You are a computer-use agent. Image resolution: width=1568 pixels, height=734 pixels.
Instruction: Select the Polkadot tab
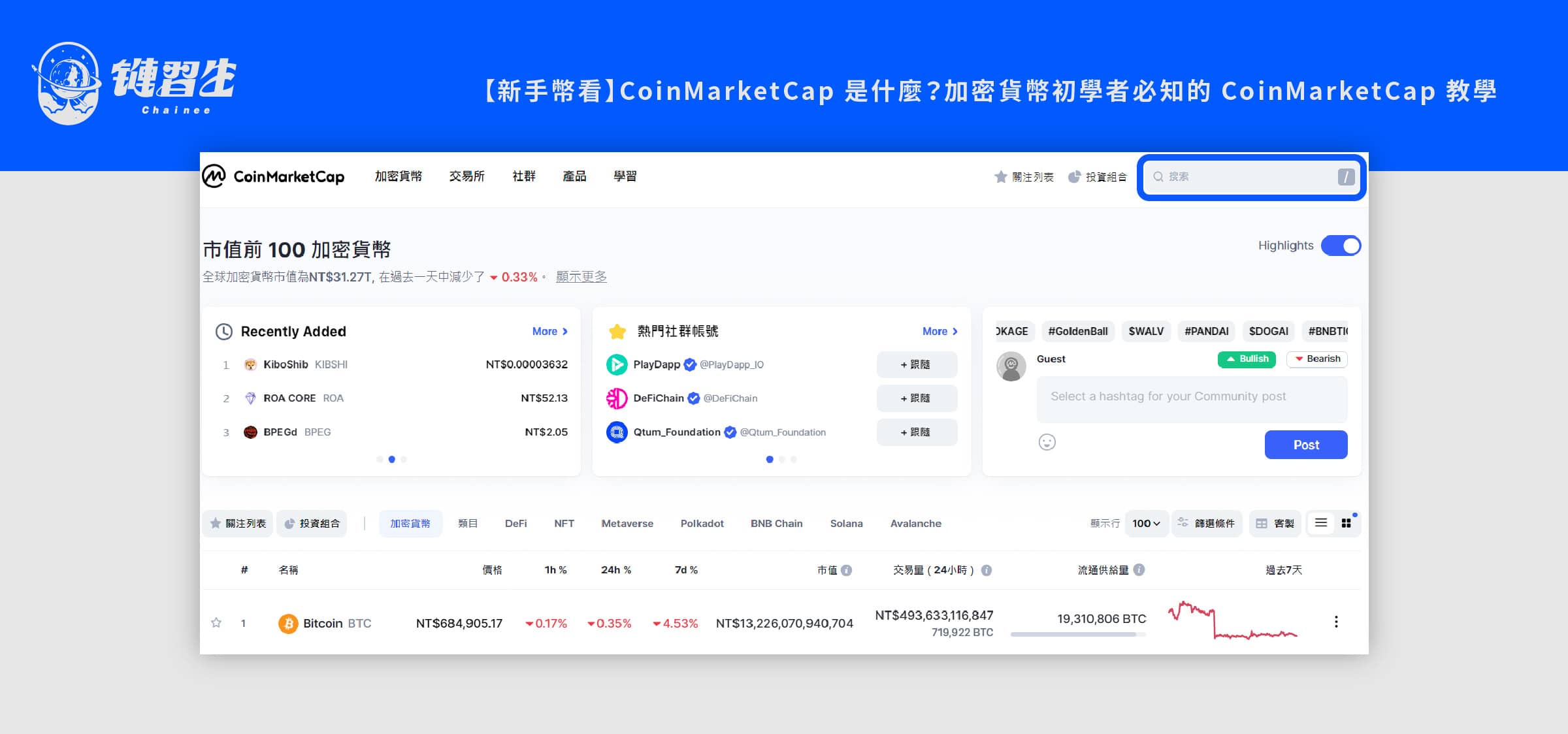point(702,524)
